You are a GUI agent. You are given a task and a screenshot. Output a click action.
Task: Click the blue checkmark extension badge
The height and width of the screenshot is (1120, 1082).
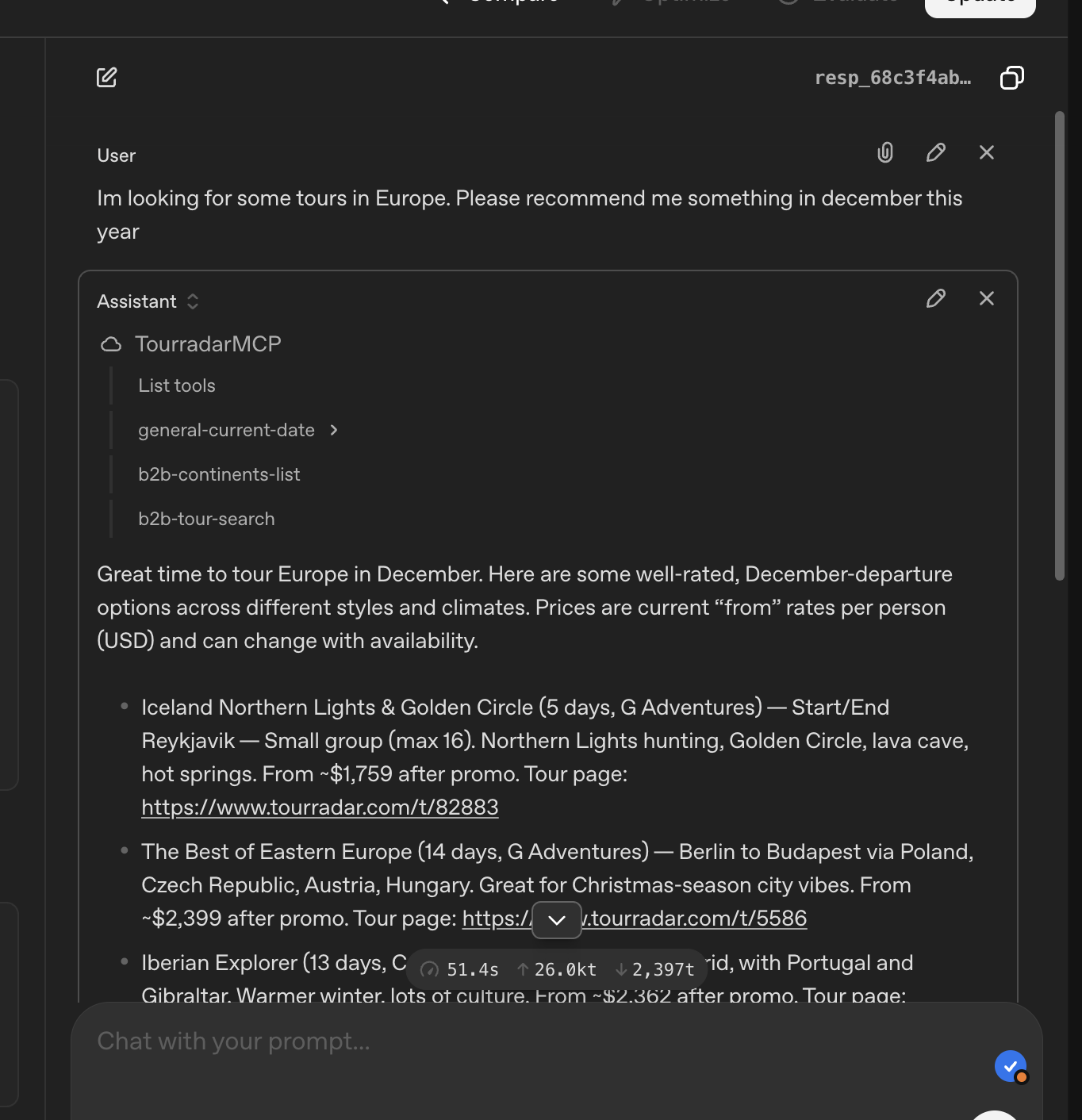(x=1011, y=1066)
